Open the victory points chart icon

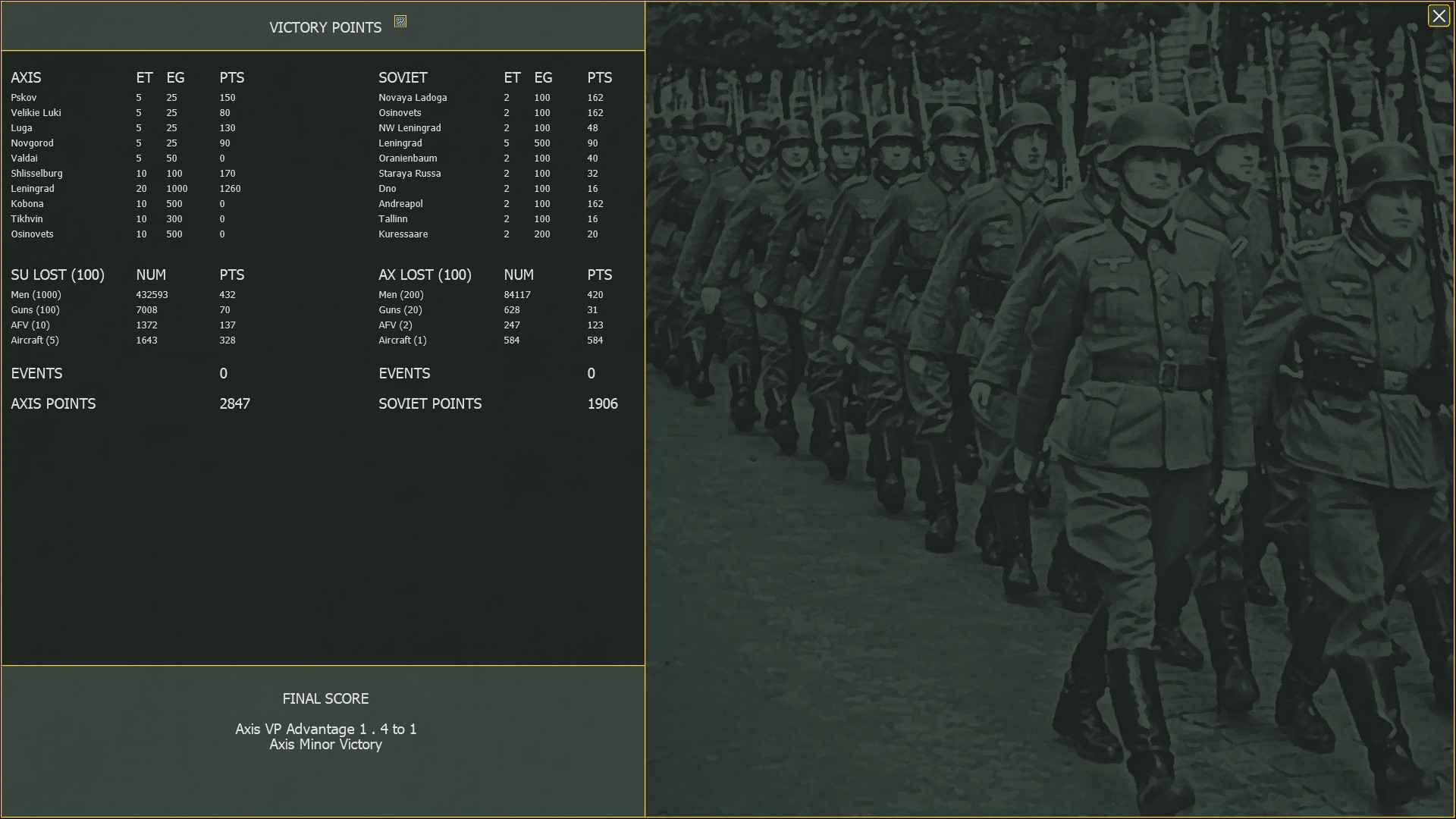coord(400,21)
